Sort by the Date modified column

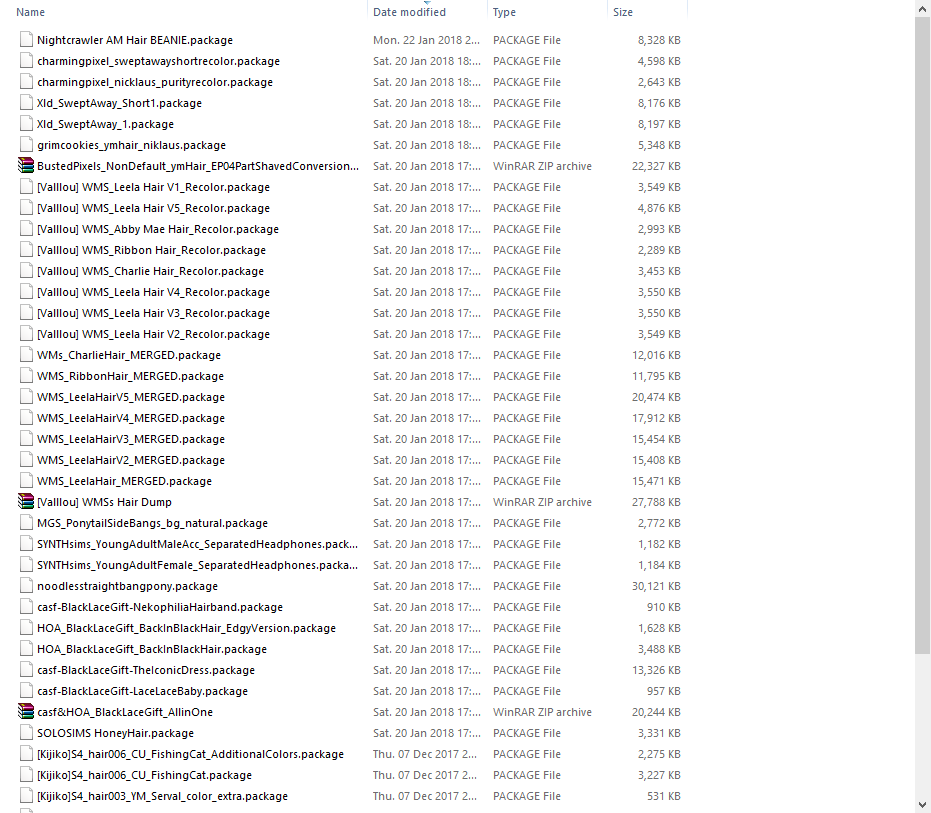(x=409, y=12)
